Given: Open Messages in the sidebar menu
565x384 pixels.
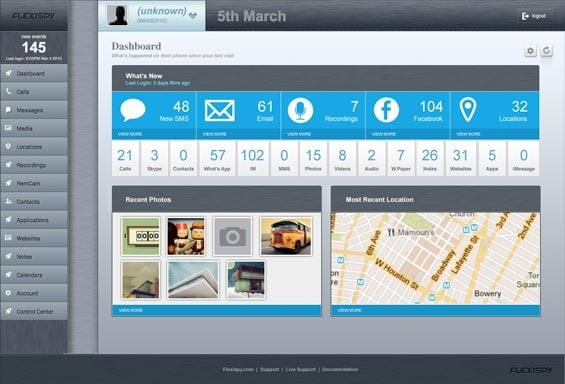Looking at the screenshot, I should tap(34, 110).
